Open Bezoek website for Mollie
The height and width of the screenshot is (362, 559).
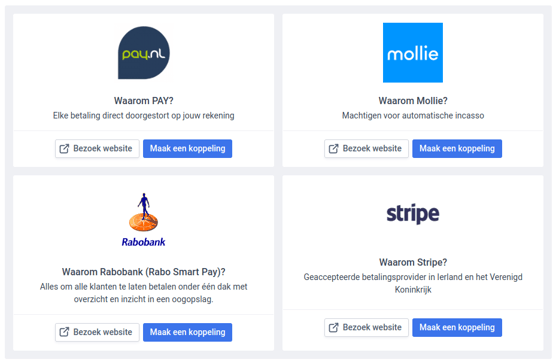[x=366, y=149]
